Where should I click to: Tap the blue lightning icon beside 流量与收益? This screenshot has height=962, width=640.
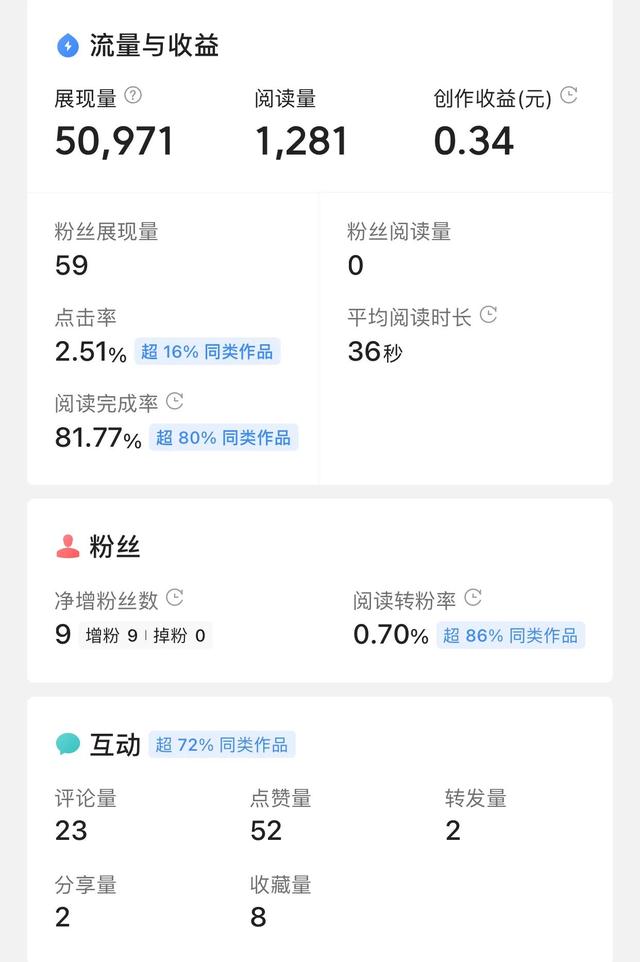pos(68,45)
